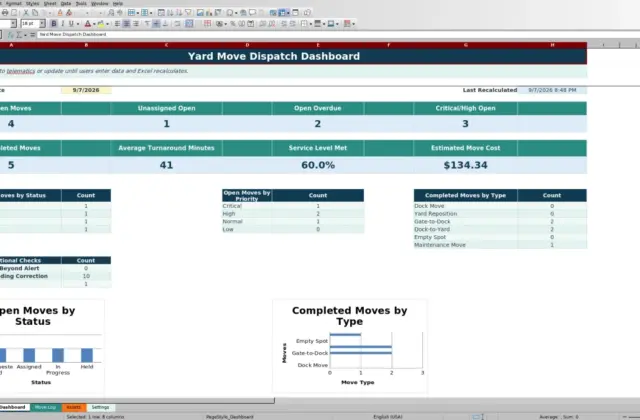Open the Tools menu
The image size is (640, 420).
(x=81, y=3)
